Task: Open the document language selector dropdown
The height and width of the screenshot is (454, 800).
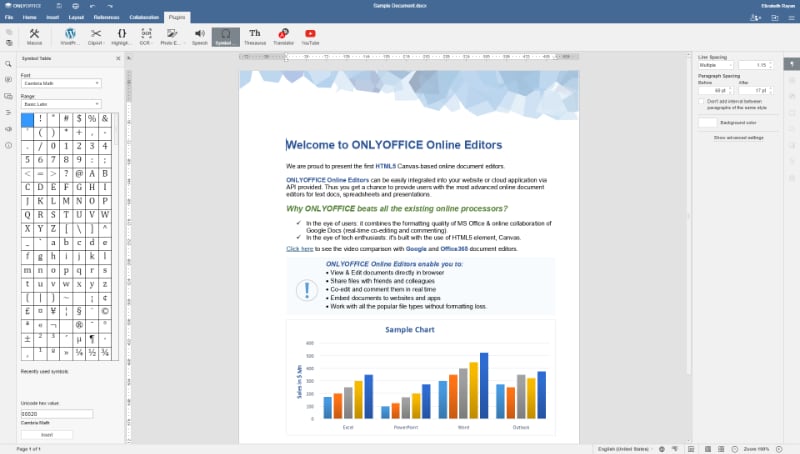Action: [625, 449]
